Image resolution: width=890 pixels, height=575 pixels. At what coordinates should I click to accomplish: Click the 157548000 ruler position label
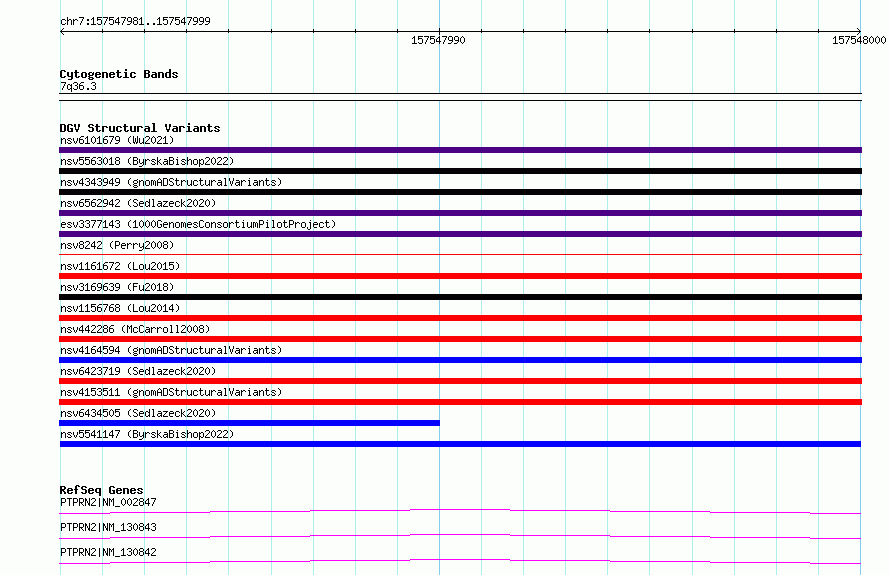point(859,40)
